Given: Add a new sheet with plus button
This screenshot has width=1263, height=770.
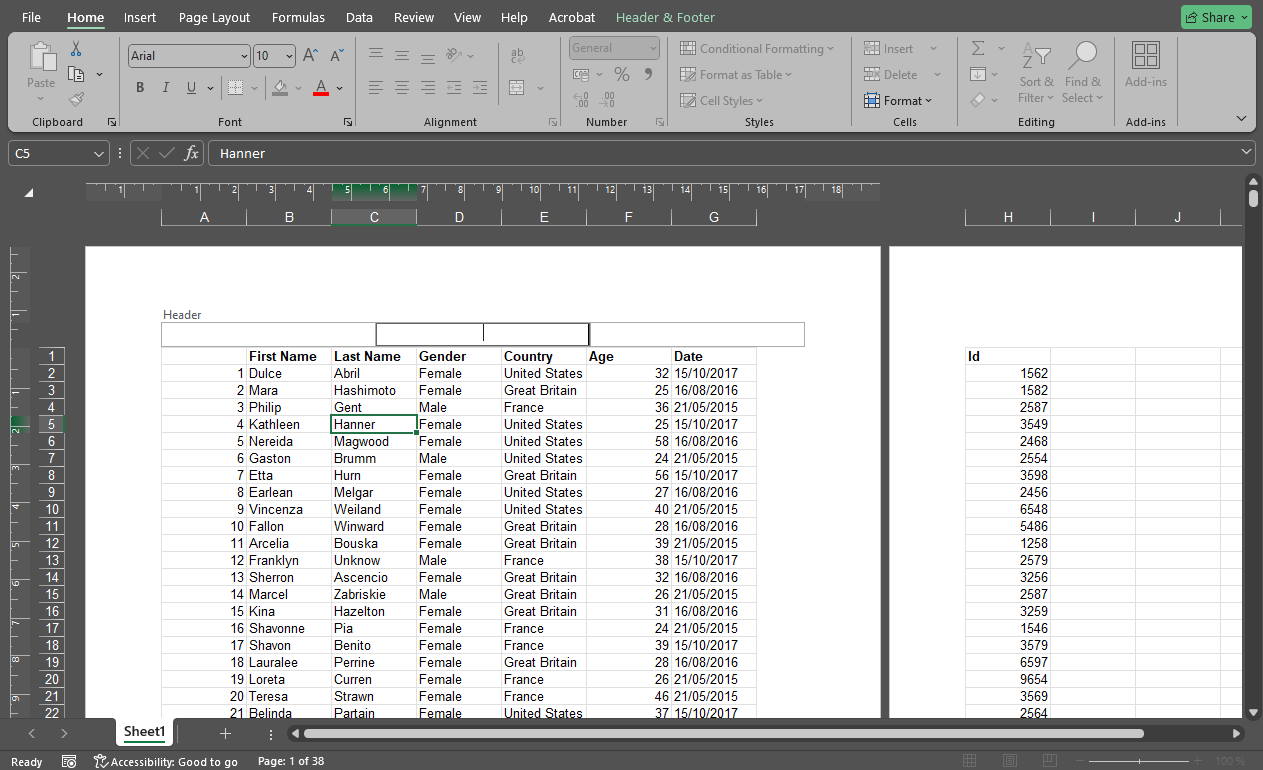Looking at the screenshot, I should coord(225,734).
